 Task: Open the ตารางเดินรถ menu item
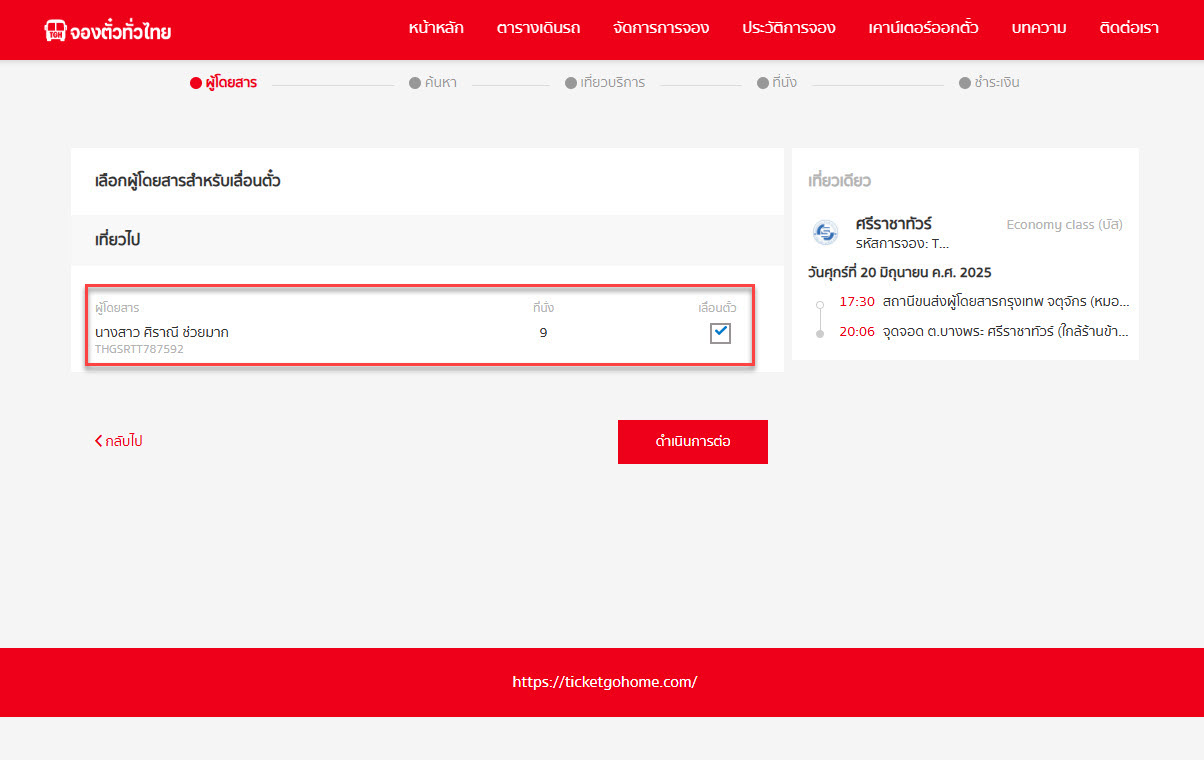click(538, 28)
